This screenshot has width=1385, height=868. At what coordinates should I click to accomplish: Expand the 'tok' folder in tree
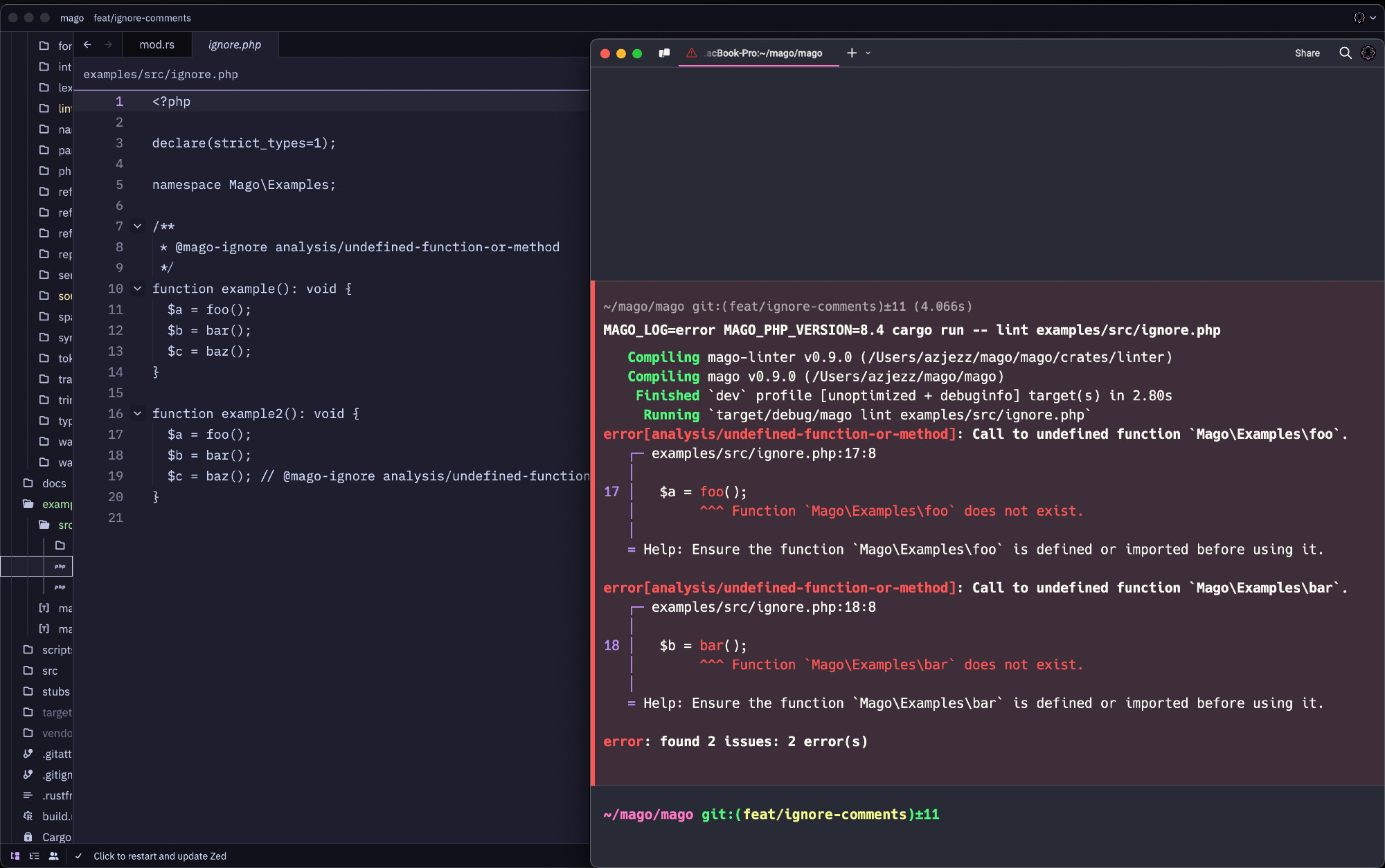point(55,358)
